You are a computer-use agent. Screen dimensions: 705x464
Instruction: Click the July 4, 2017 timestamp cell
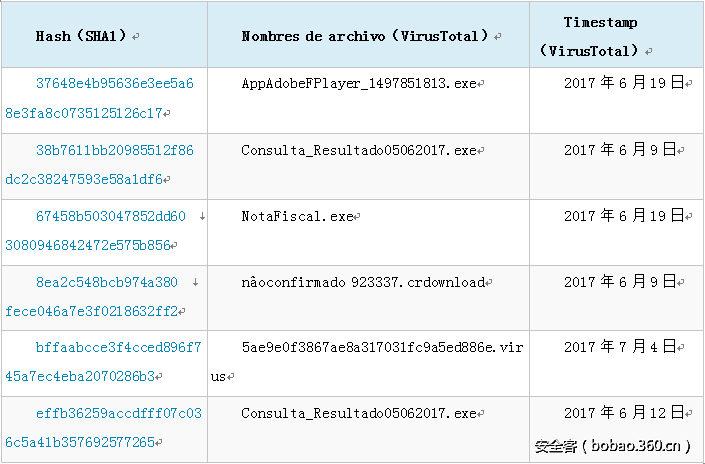623,347
